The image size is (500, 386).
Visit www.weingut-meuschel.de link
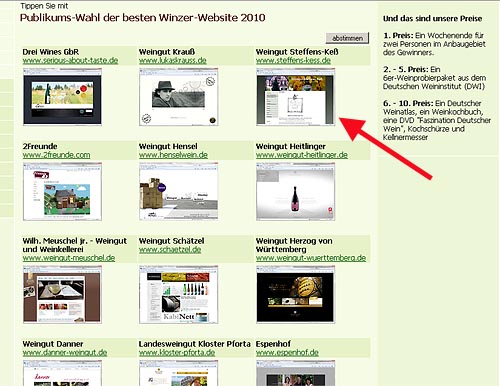pyautogui.click(x=69, y=258)
